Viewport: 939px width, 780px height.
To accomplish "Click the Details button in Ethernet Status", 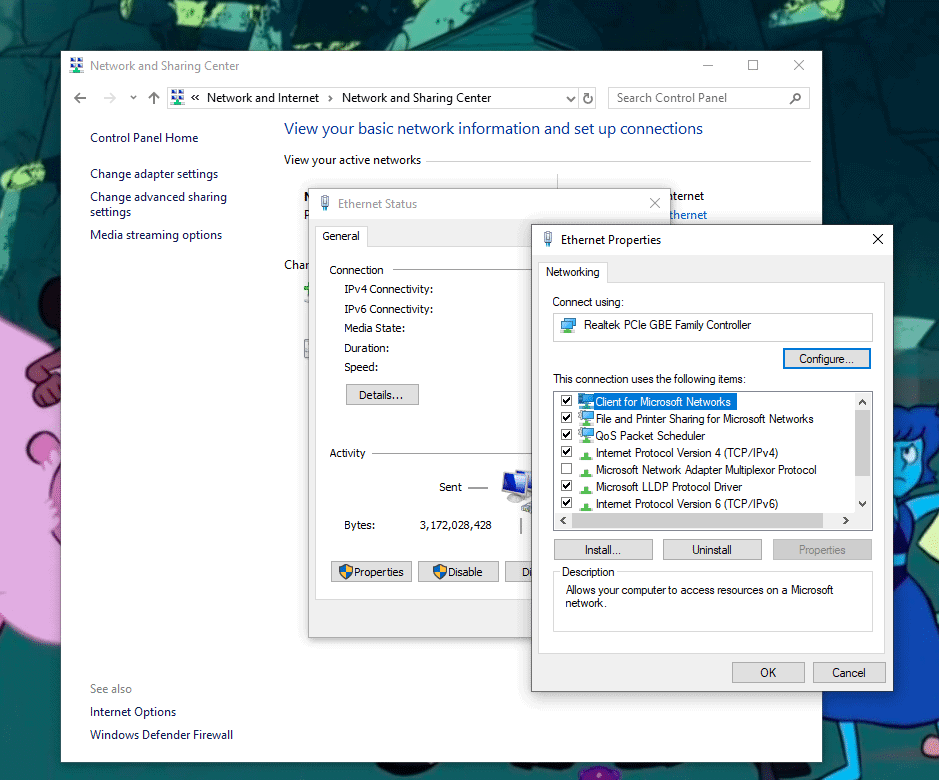I will tap(381, 395).
